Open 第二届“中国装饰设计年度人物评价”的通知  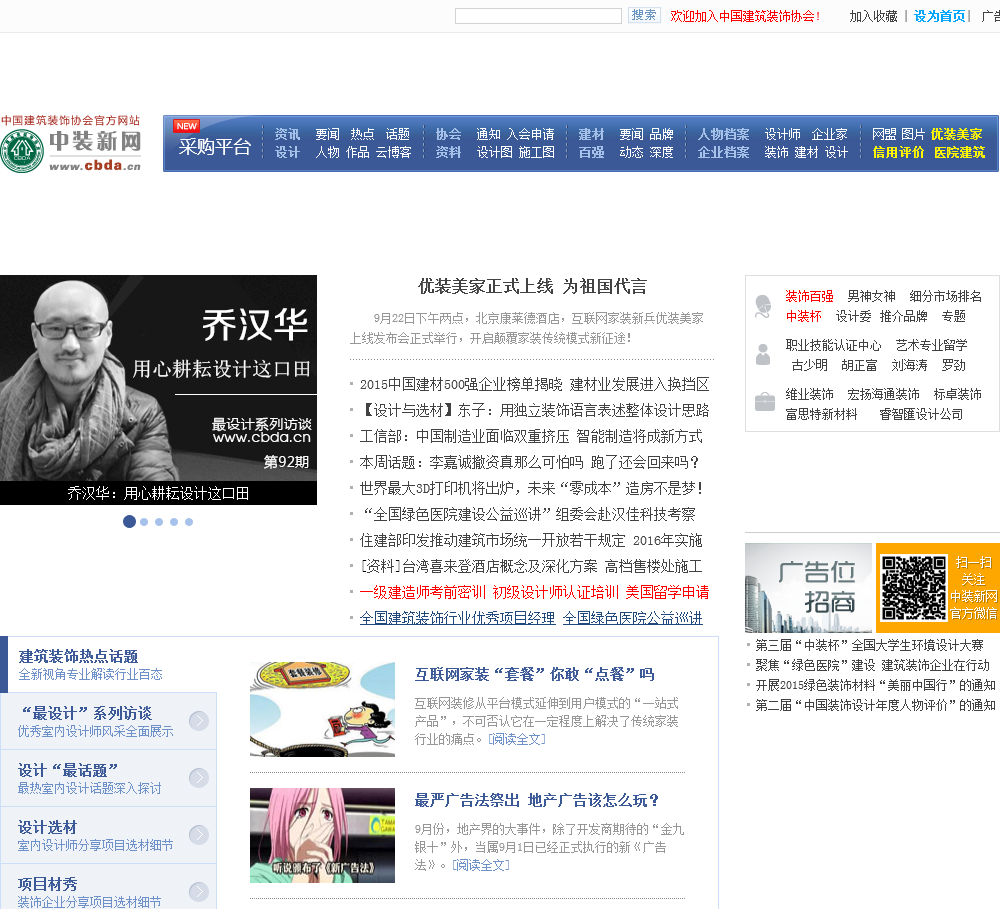(x=875, y=706)
